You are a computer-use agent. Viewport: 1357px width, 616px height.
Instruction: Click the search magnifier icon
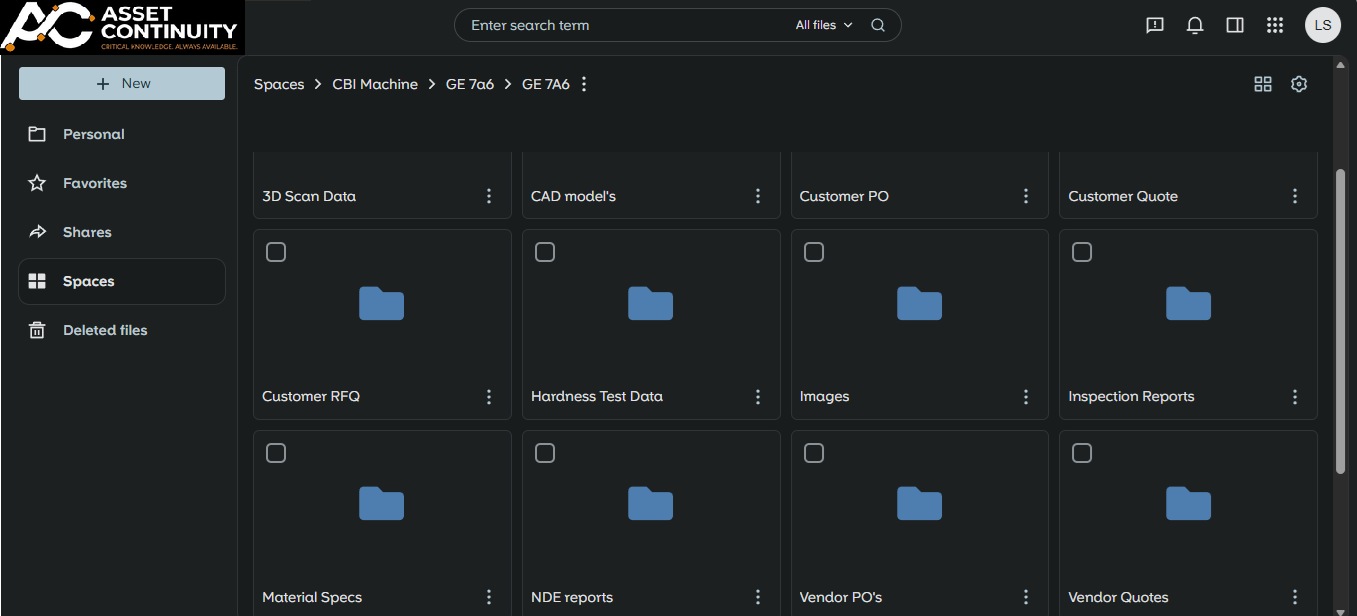(x=878, y=25)
